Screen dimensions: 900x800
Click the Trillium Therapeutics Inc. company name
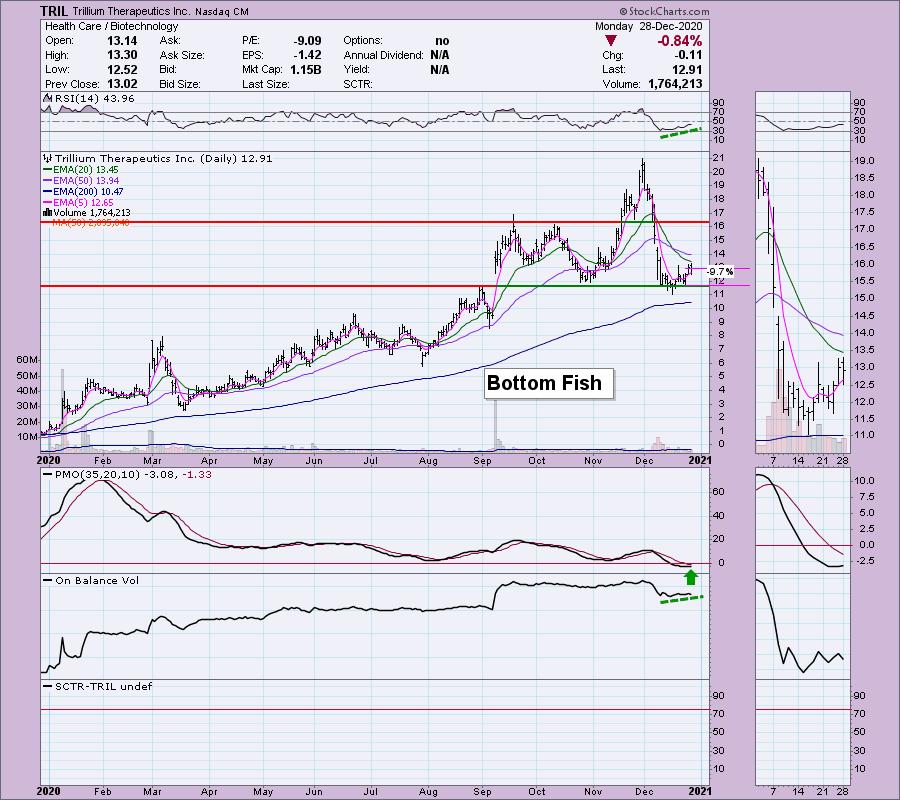pos(131,11)
